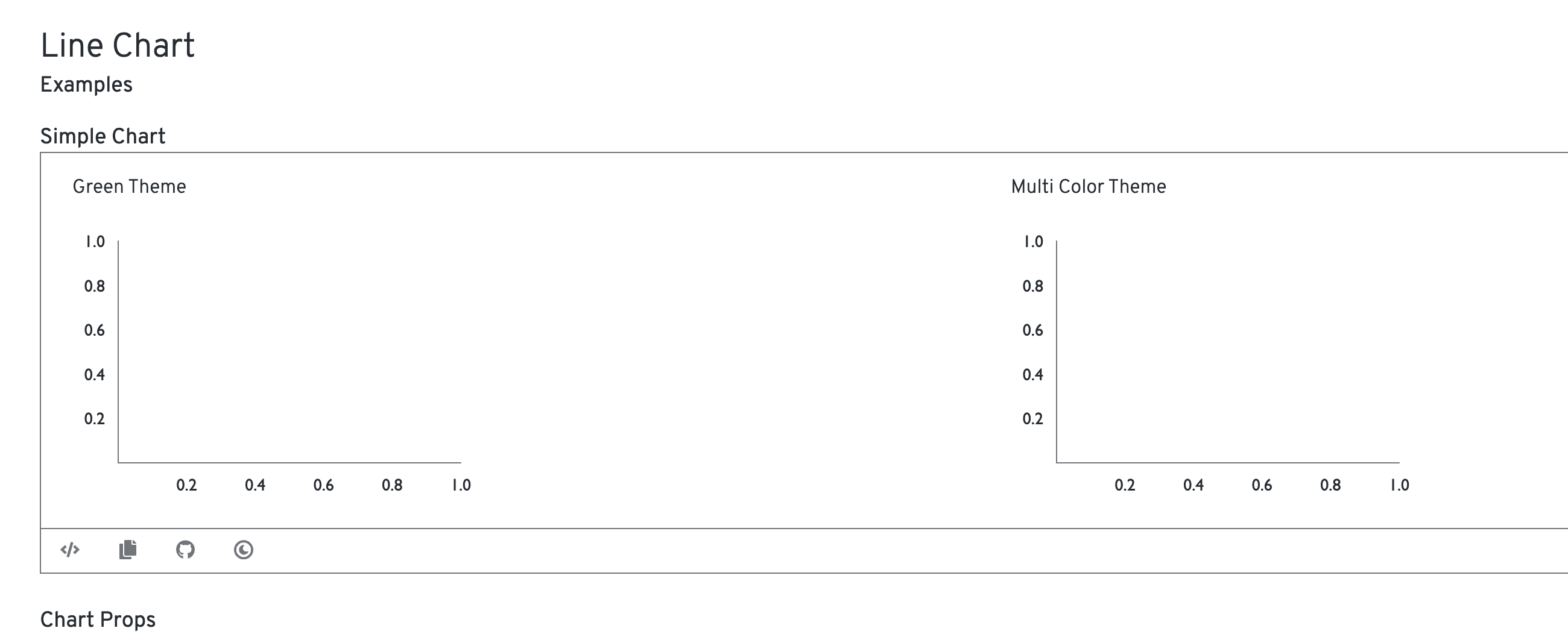Select the 1.0 x-axis label of Multi Color chart
This screenshot has height=634, width=1568.
tap(1399, 485)
